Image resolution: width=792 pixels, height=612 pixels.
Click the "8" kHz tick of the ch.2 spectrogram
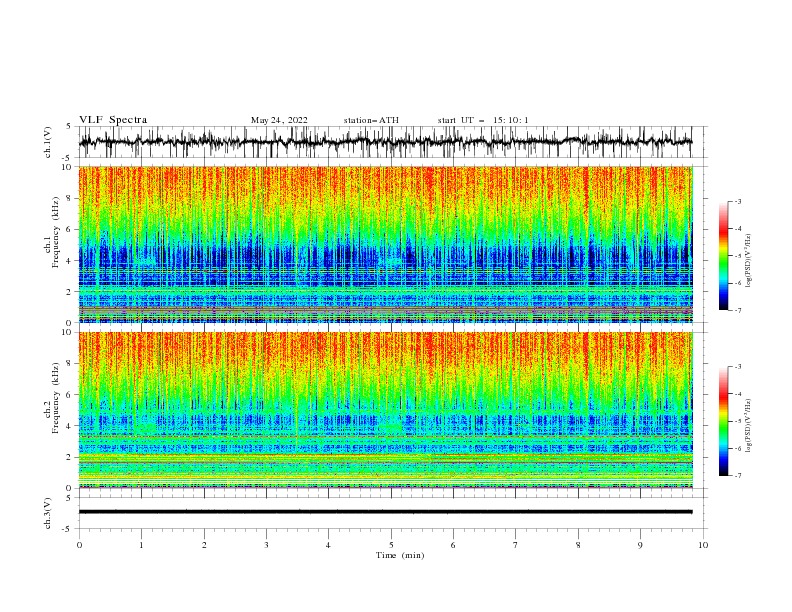click(x=70, y=364)
